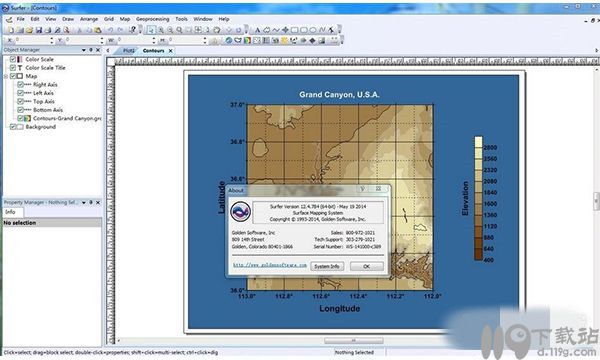Switch to the Plot1 tab
The width and height of the screenshot is (600, 360).
pyautogui.click(x=129, y=50)
